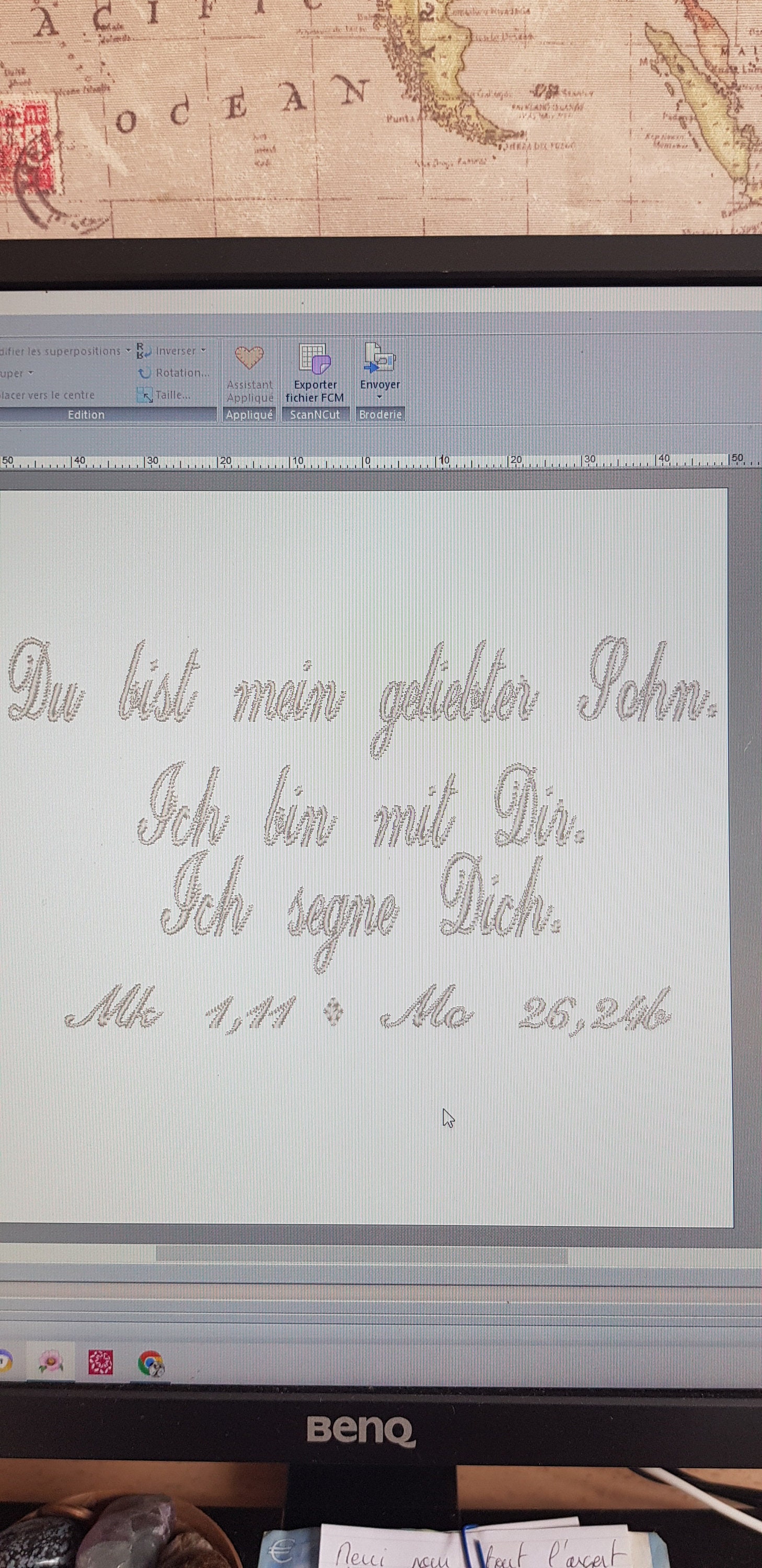Click the Rotation... text label
Image resolution: width=762 pixels, height=1568 pixels.
(x=182, y=373)
